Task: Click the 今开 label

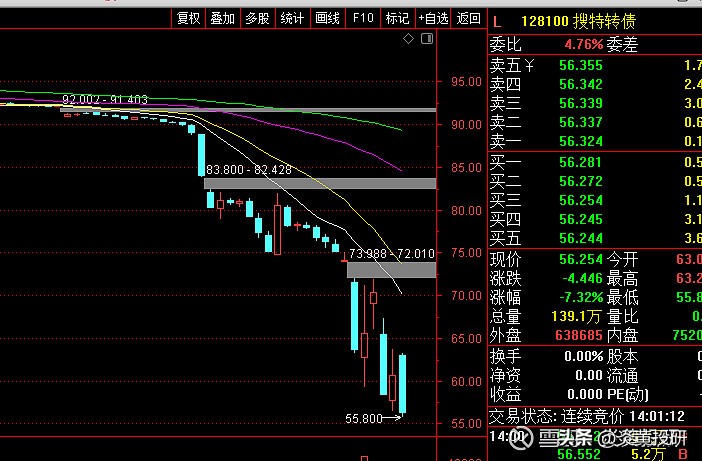Action: tap(622, 260)
